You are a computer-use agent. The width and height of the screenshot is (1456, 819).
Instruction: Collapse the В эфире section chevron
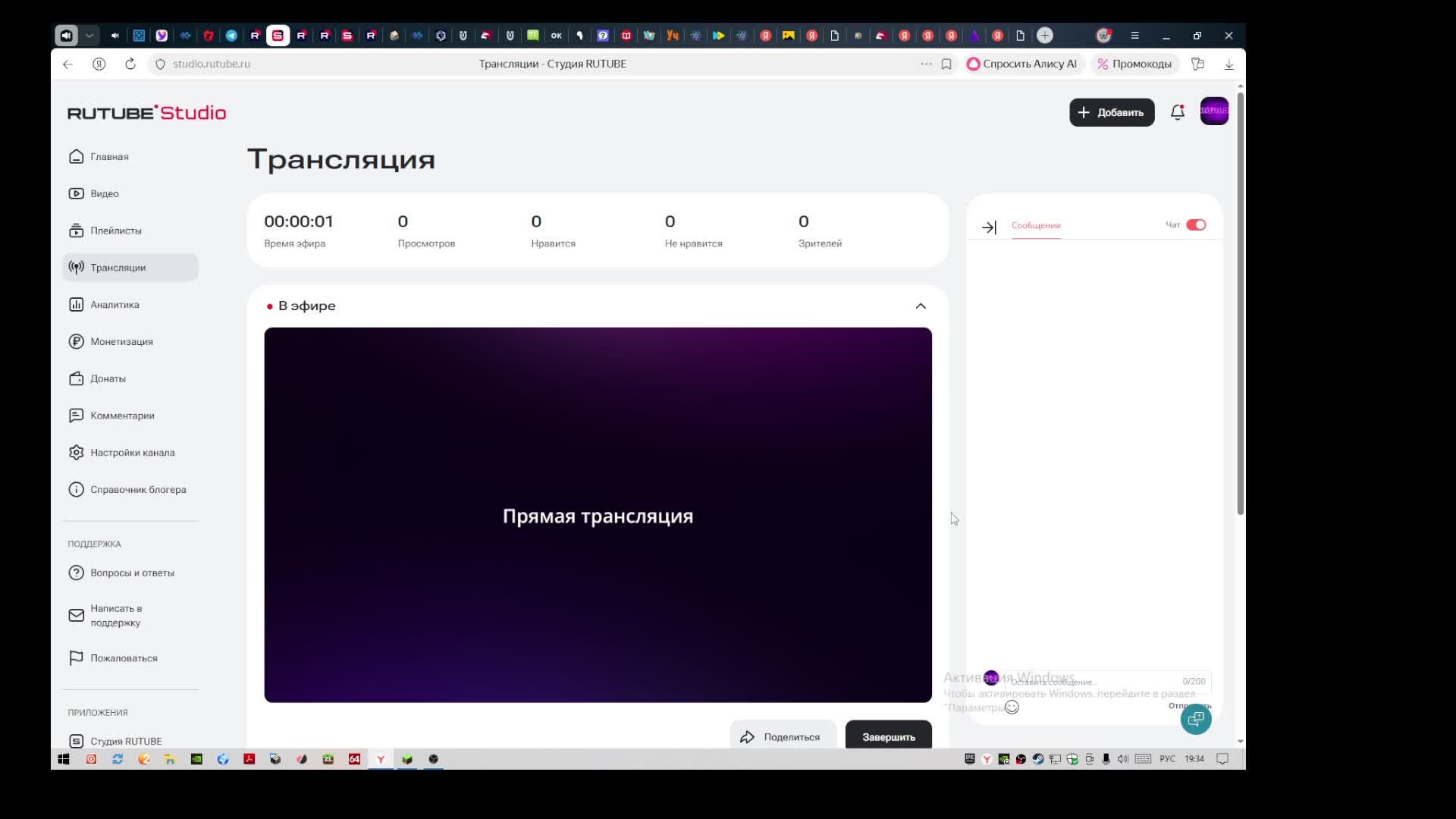(921, 306)
